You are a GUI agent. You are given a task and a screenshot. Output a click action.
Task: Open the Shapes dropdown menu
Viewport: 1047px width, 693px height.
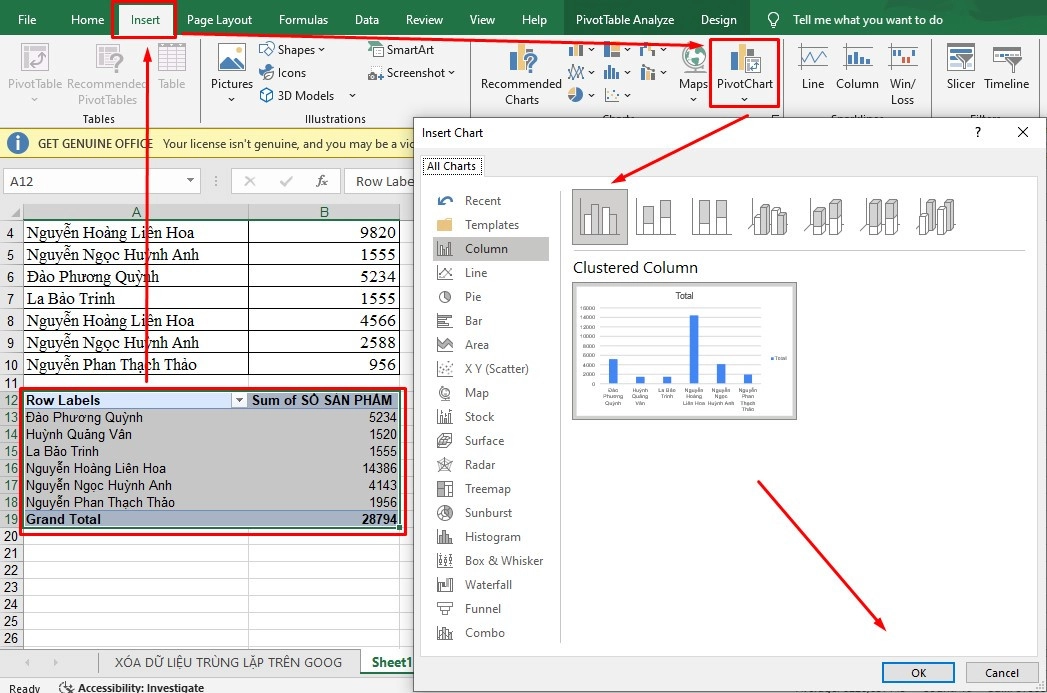pyautogui.click(x=292, y=49)
